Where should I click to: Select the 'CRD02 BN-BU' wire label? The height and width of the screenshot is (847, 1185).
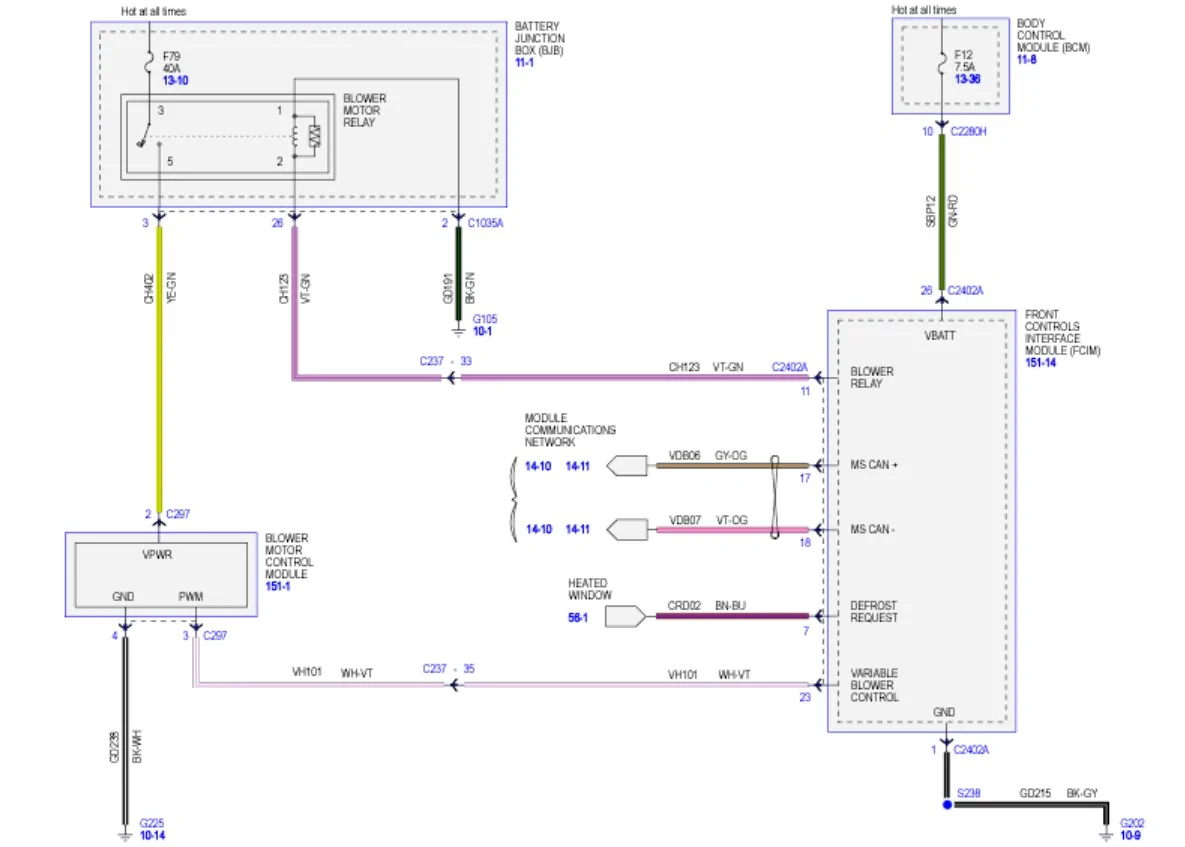pos(707,606)
